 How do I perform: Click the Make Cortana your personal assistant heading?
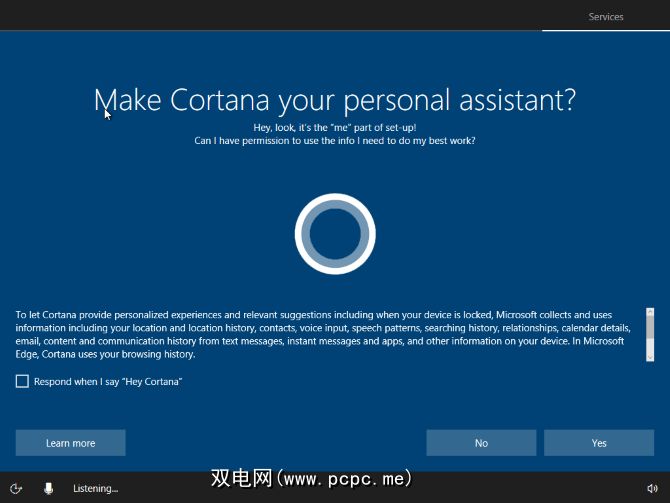point(335,101)
